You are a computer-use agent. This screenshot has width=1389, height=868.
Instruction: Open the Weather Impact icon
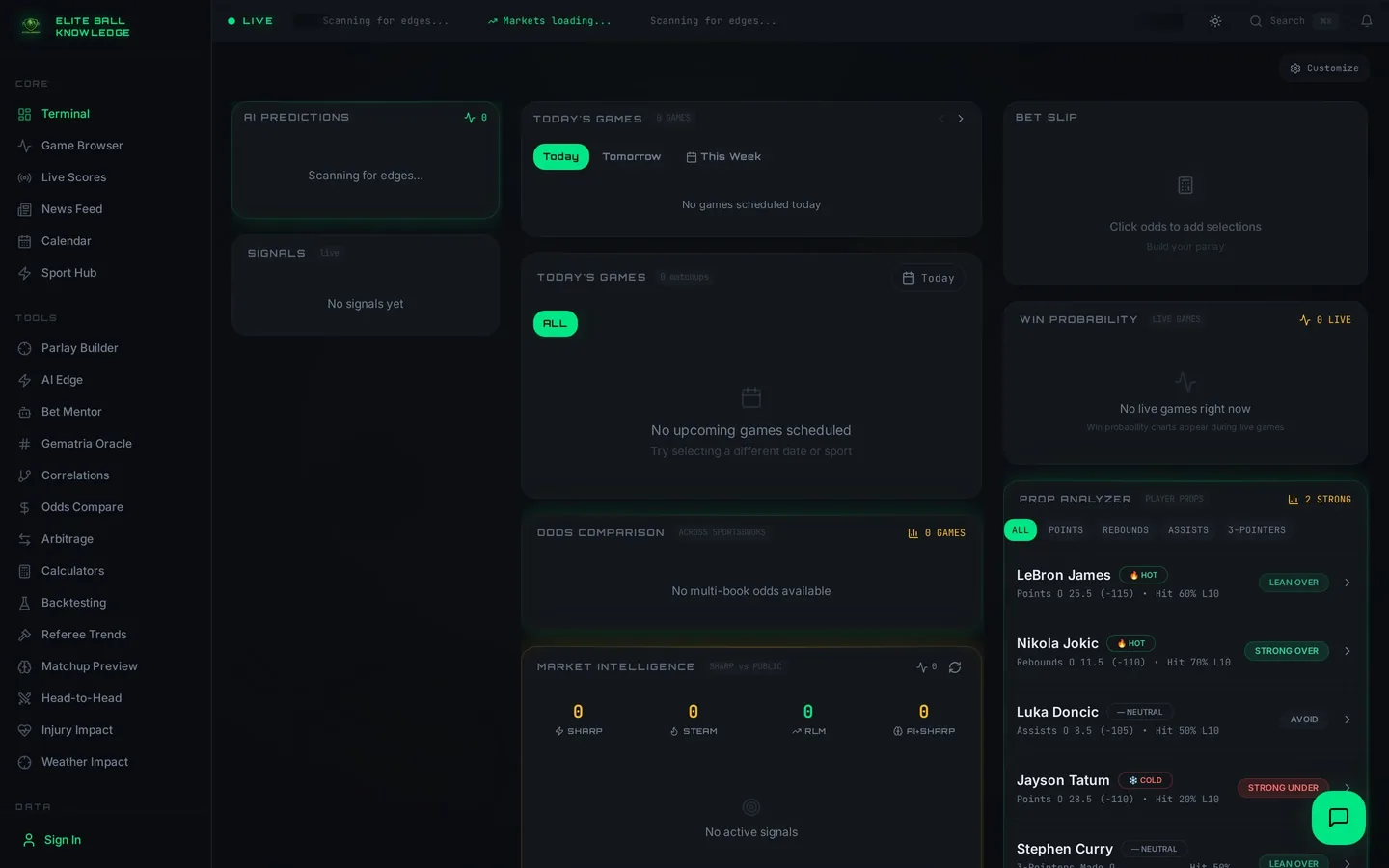coord(24,762)
